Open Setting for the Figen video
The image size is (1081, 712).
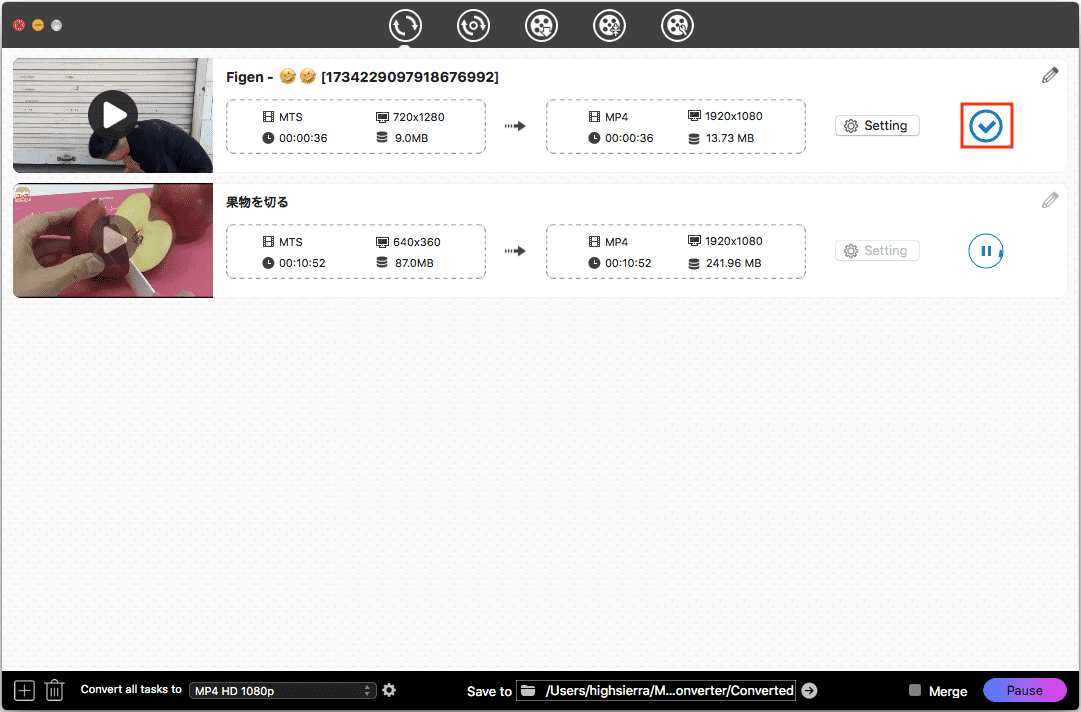877,125
